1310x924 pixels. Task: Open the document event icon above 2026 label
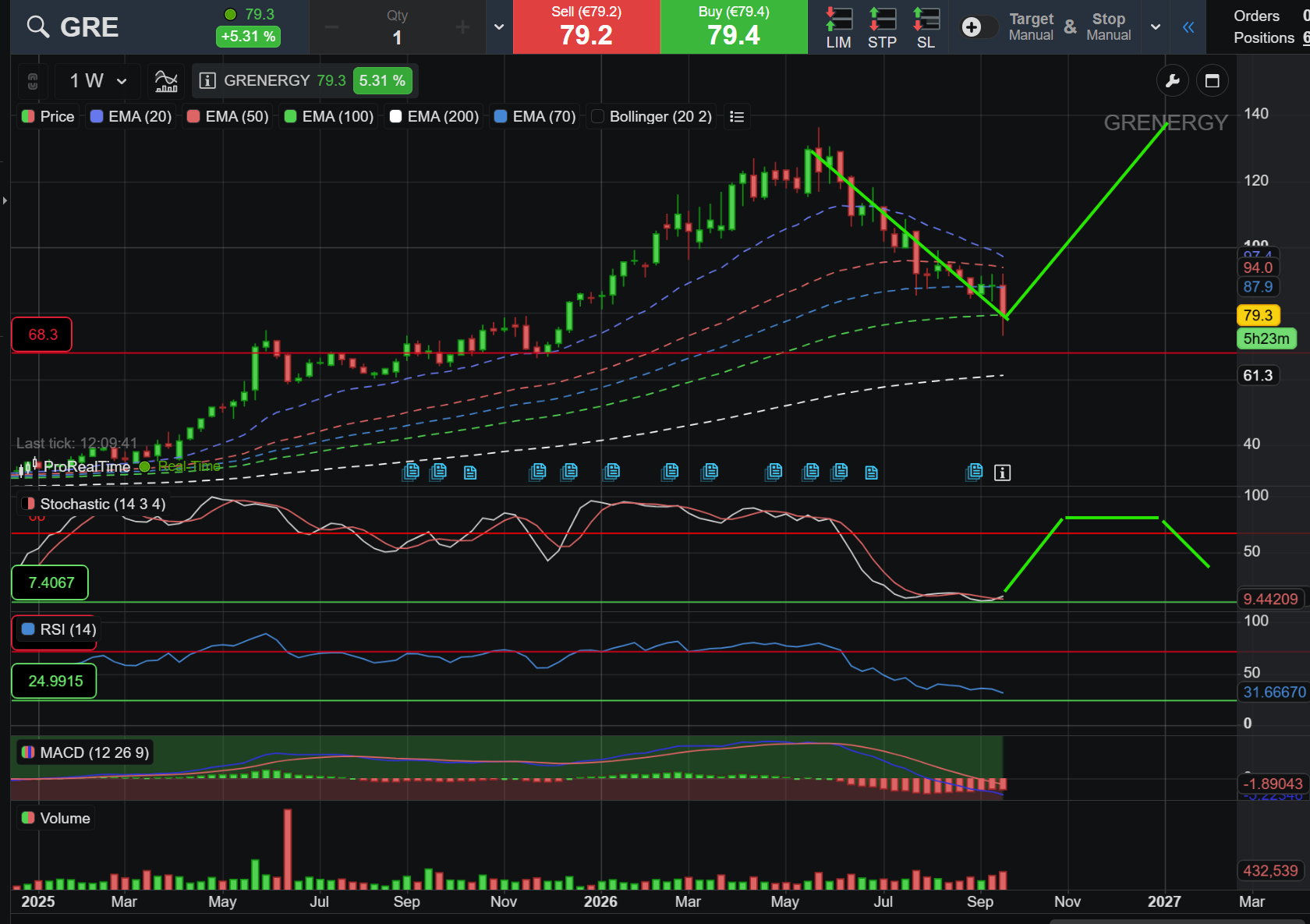612,471
